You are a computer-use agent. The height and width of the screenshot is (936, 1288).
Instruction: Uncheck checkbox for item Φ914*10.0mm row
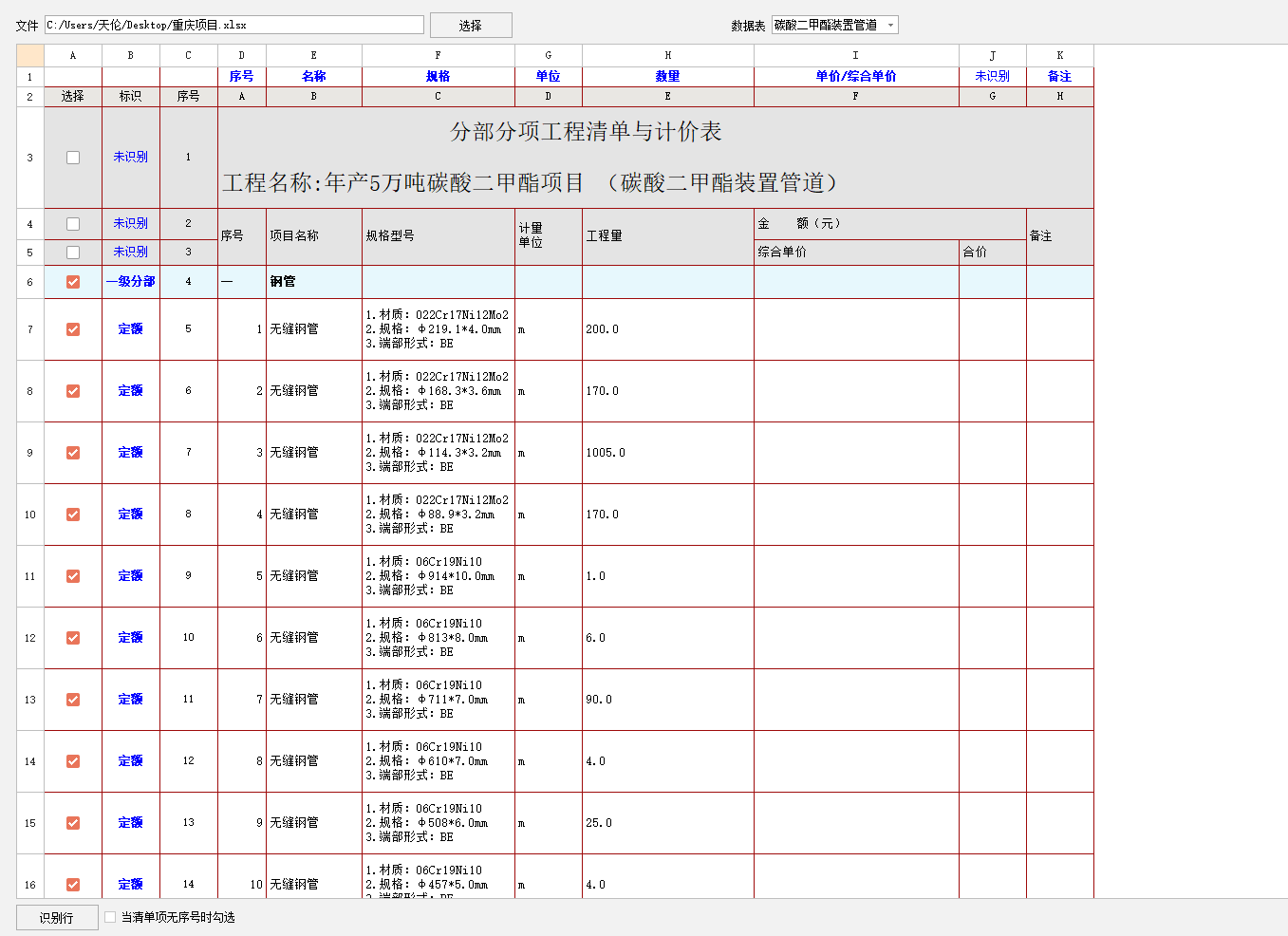tap(73, 576)
